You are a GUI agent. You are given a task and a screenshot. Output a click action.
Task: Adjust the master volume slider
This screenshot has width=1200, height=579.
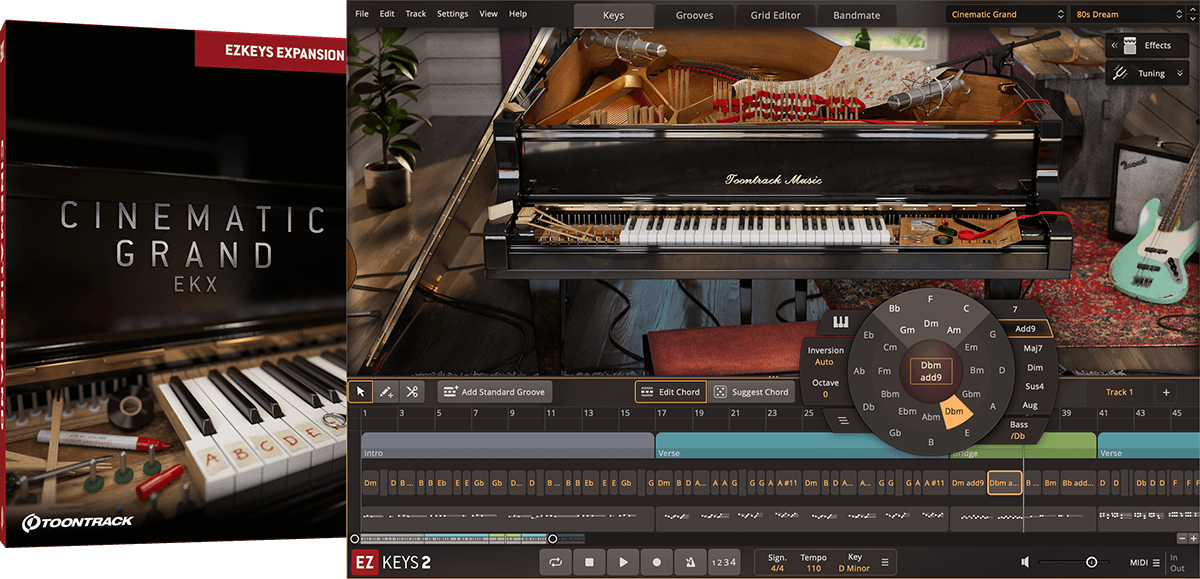[x=1091, y=563]
